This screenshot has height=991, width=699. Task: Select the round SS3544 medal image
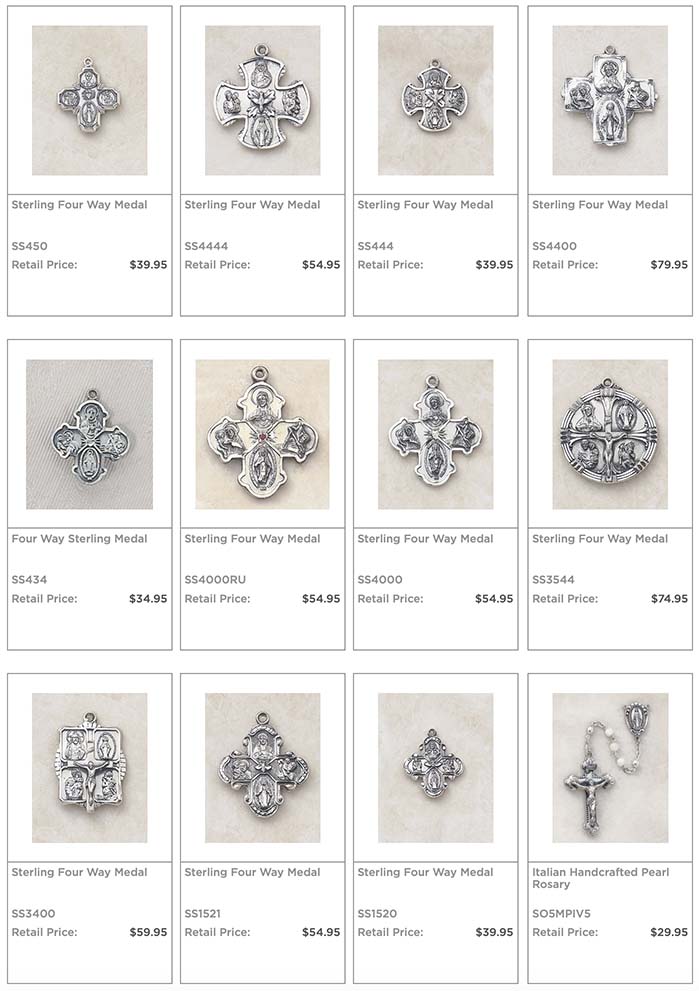[x=610, y=434]
